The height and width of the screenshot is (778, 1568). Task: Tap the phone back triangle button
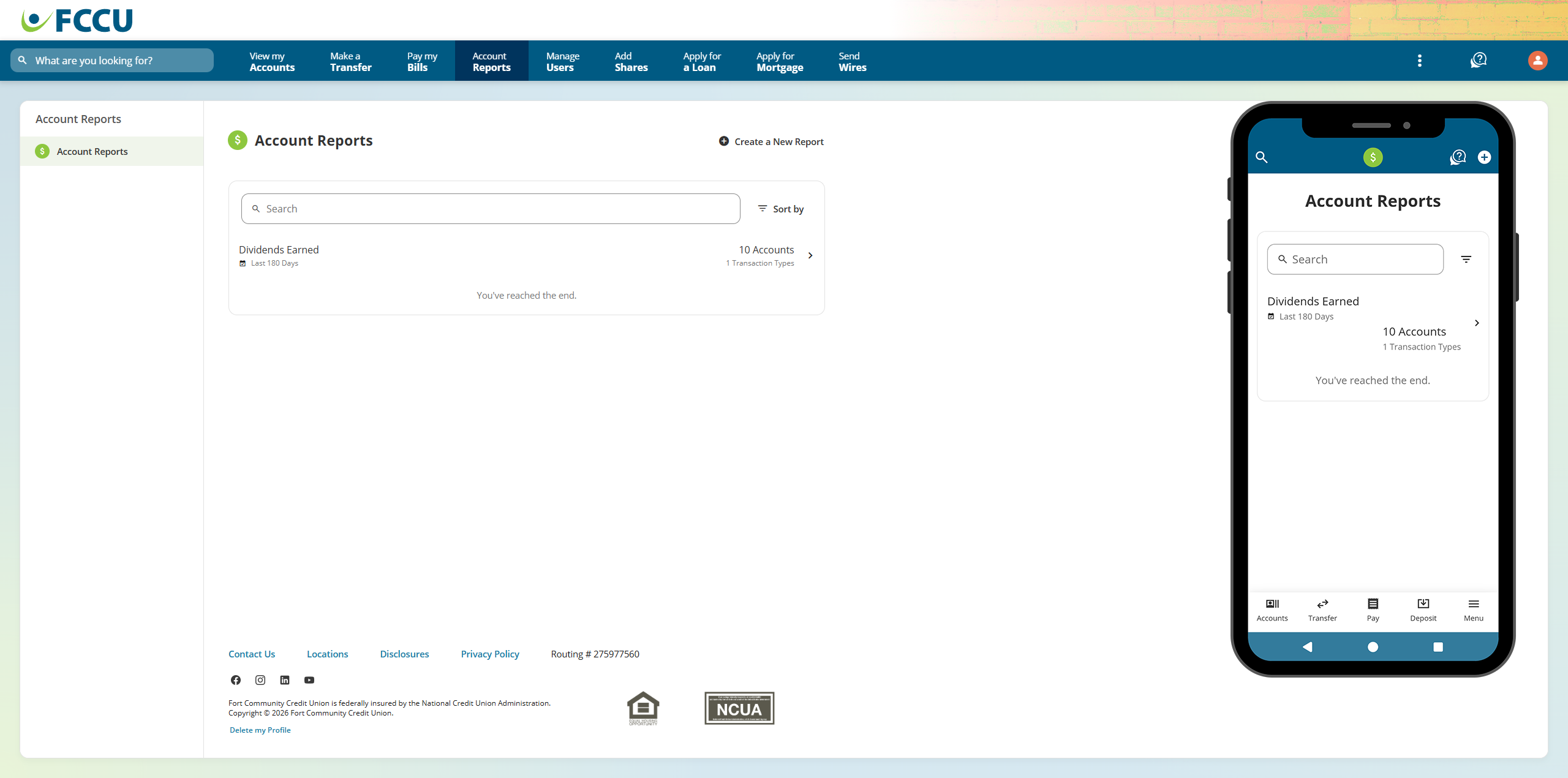[1307, 647]
